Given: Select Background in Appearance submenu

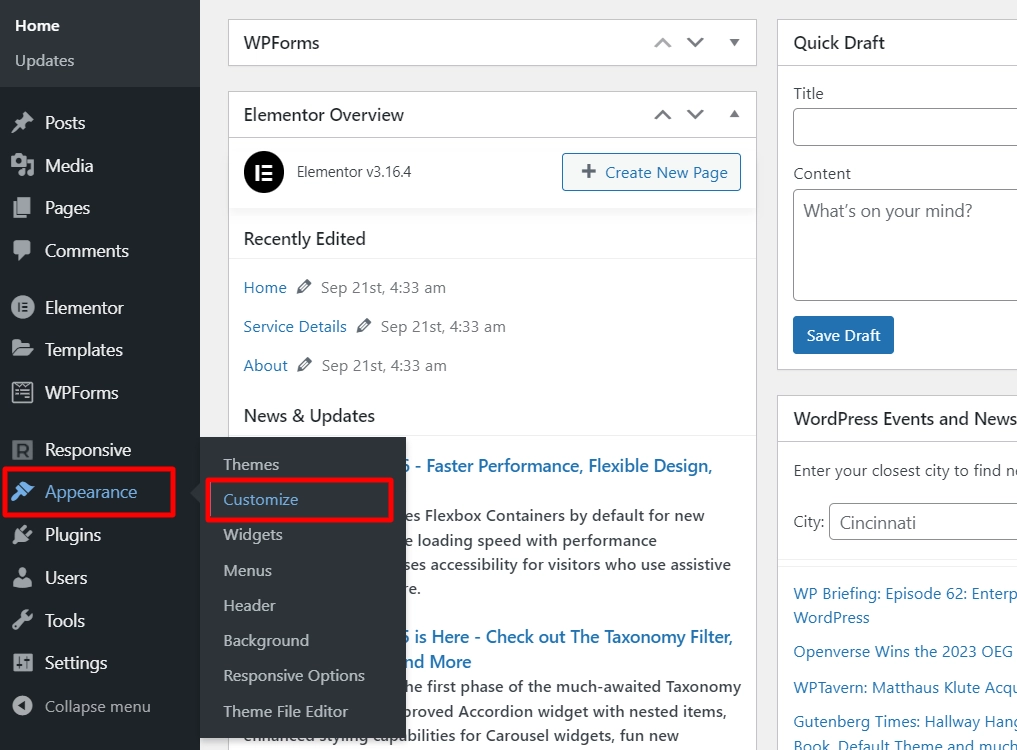Looking at the screenshot, I should coord(266,640).
